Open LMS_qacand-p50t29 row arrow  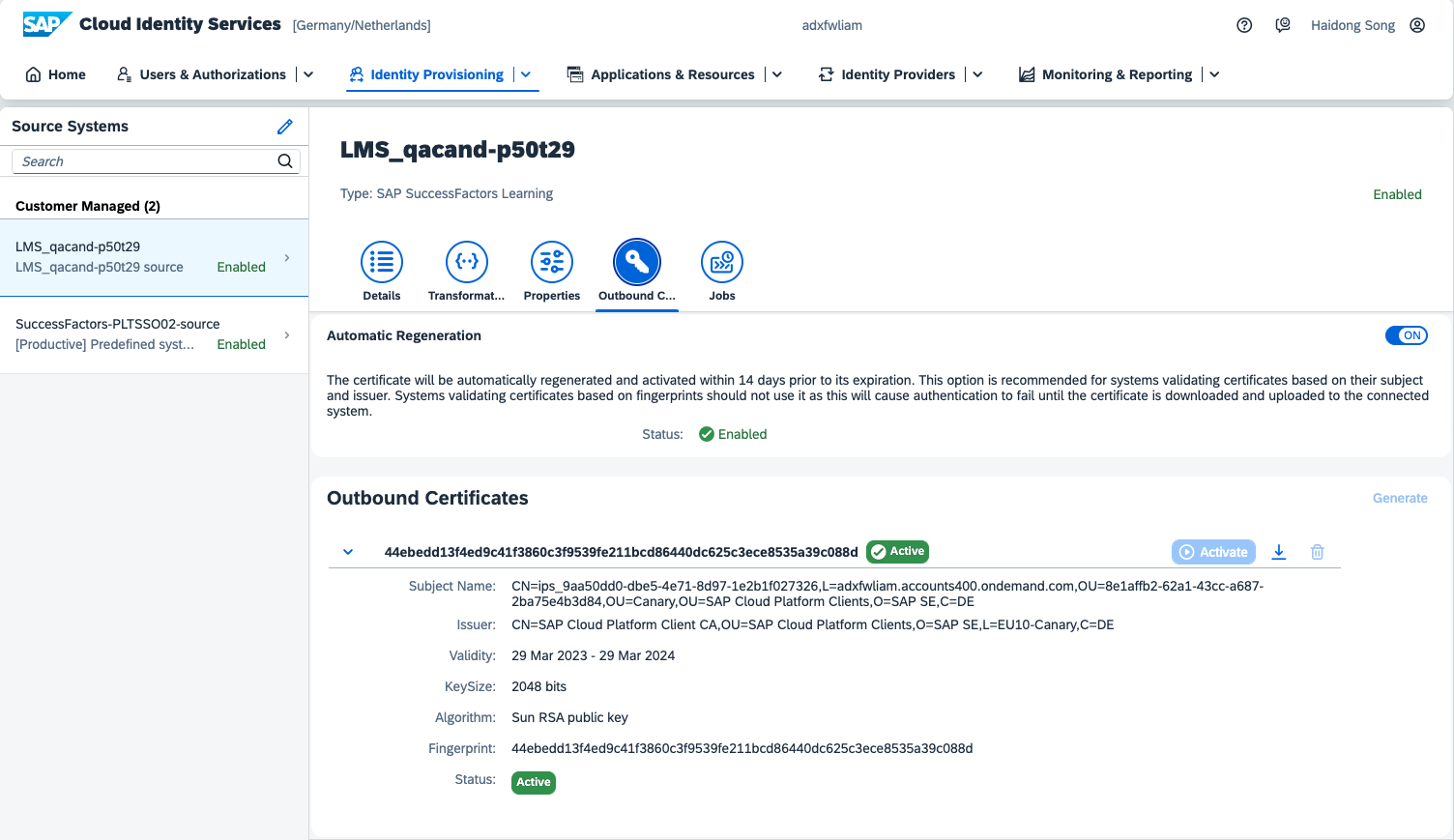[x=287, y=257]
